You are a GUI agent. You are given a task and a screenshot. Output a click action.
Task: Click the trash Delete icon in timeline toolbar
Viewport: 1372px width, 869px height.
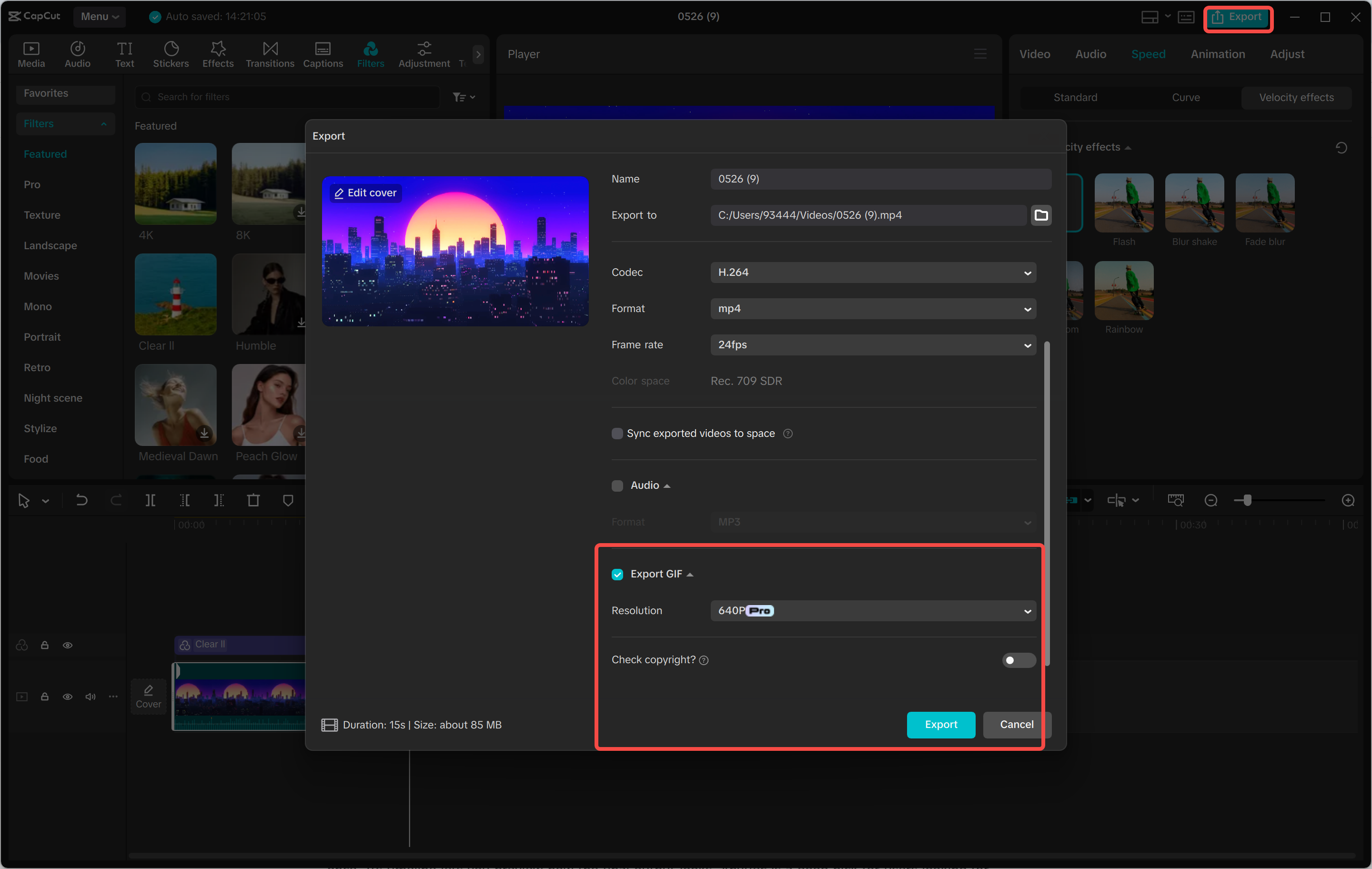(x=253, y=500)
